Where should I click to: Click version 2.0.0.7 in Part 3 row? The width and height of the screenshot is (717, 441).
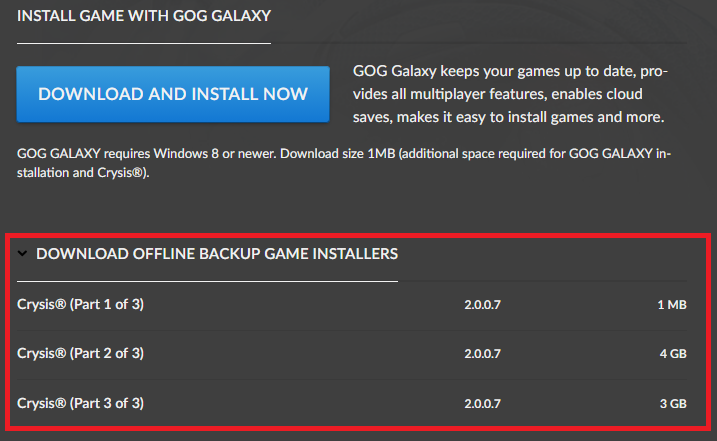(482, 403)
